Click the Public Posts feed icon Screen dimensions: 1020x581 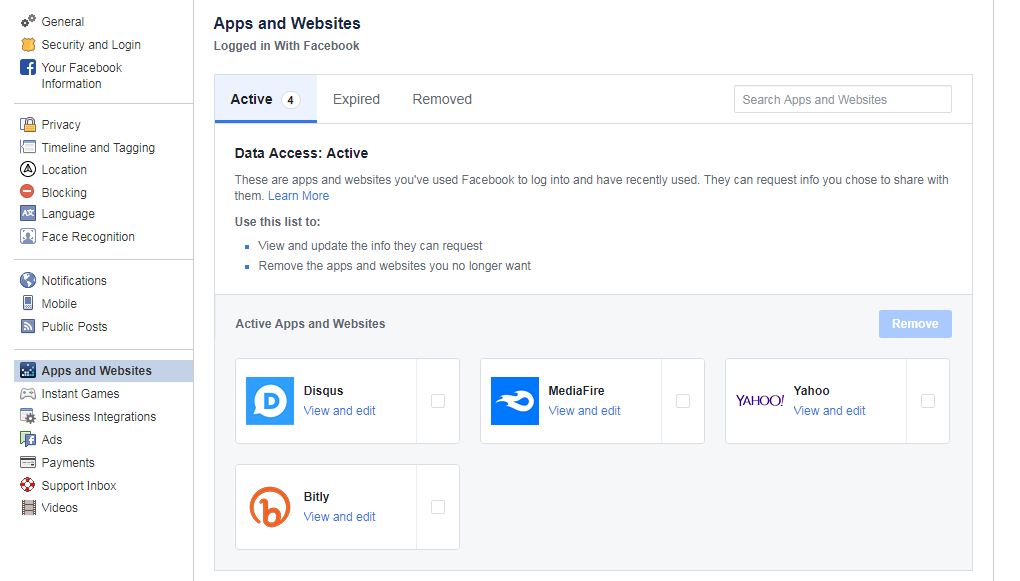click(x=28, y=326)
